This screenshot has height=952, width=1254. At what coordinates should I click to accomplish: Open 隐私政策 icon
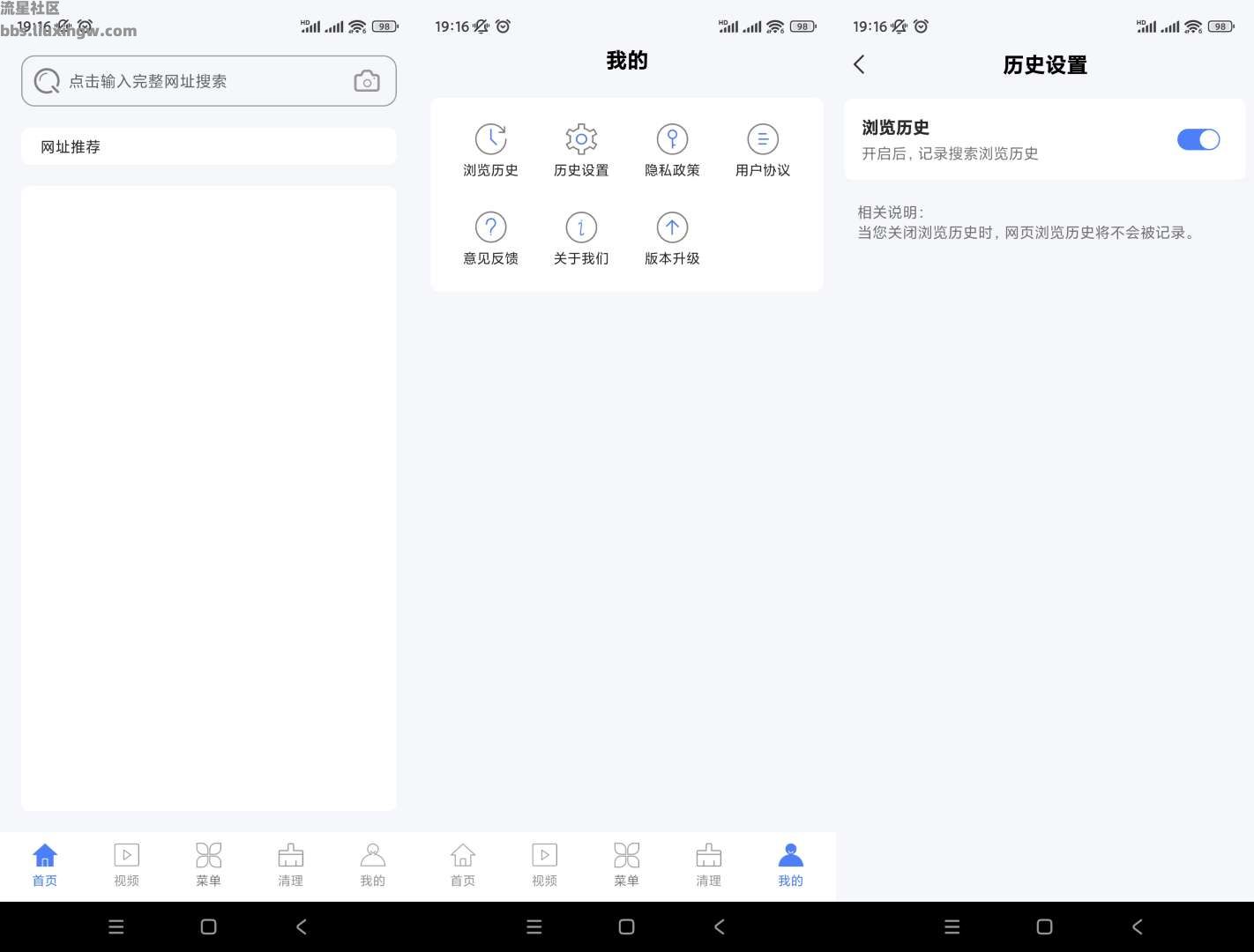coord(672,139)
